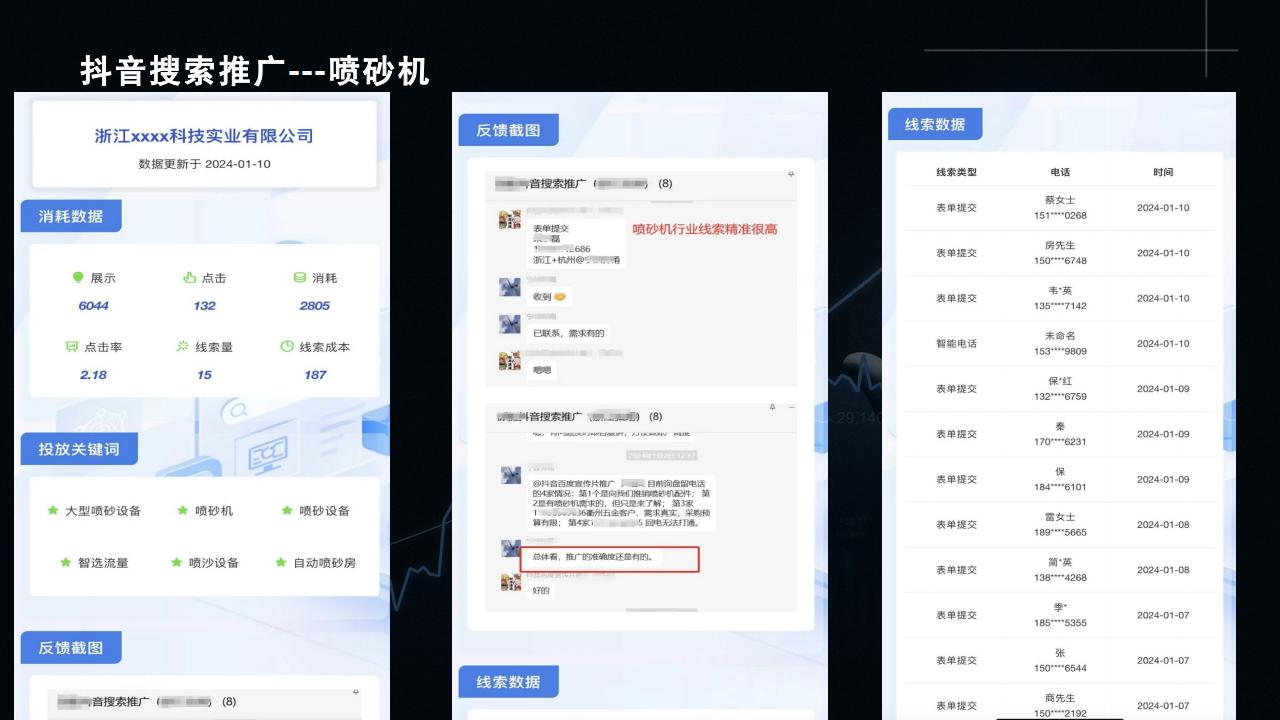Select 线索数据 tab in the middle panel
Viewport: 1280px width, 720px height.
coord(508,682)
